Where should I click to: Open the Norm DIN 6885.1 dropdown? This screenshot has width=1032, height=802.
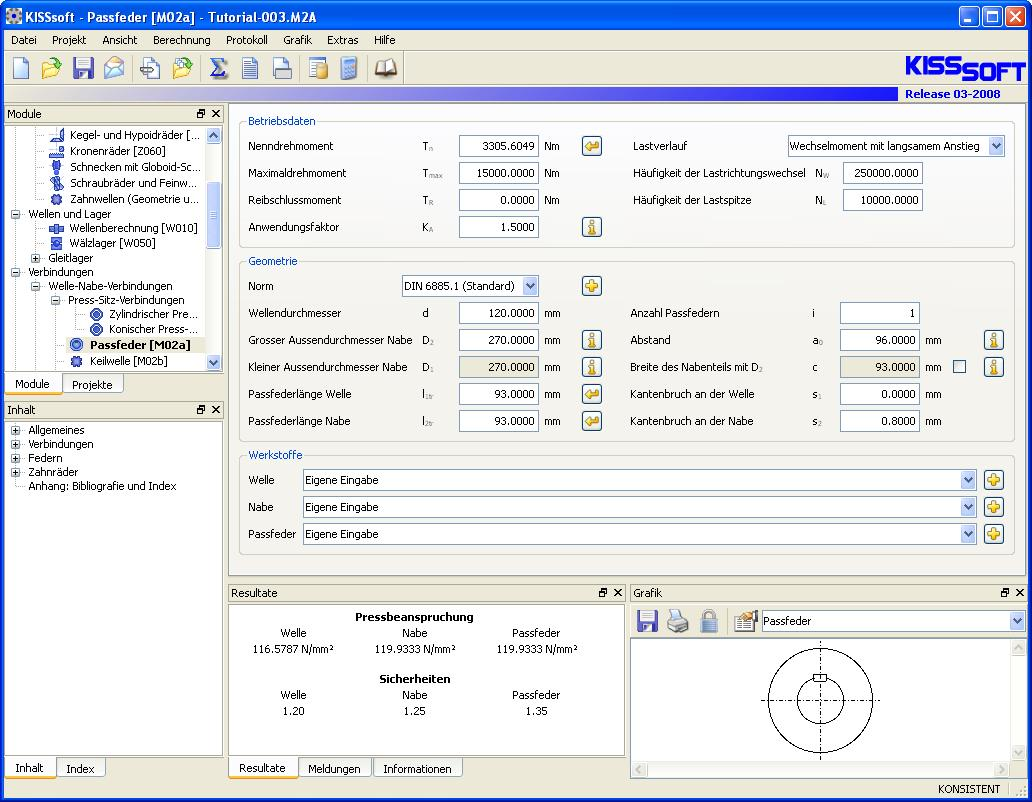(x=530, y=286)
